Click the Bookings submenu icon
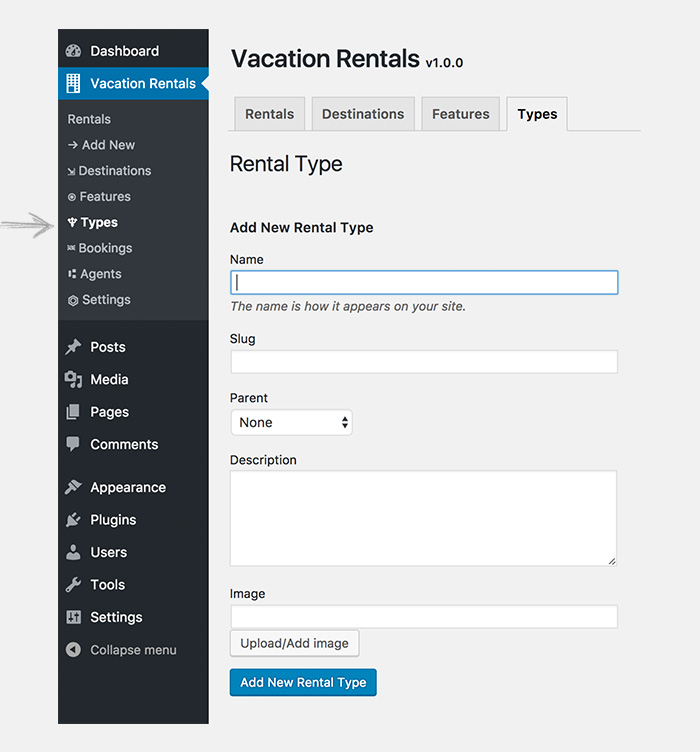Screen dimensions: 700x752 pos(71,248)
